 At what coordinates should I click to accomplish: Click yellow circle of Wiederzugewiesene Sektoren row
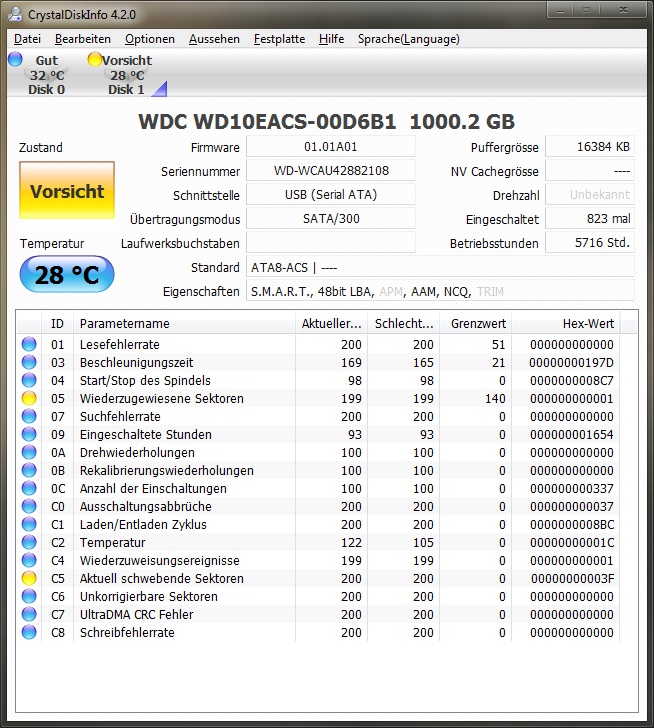point(29,398)
